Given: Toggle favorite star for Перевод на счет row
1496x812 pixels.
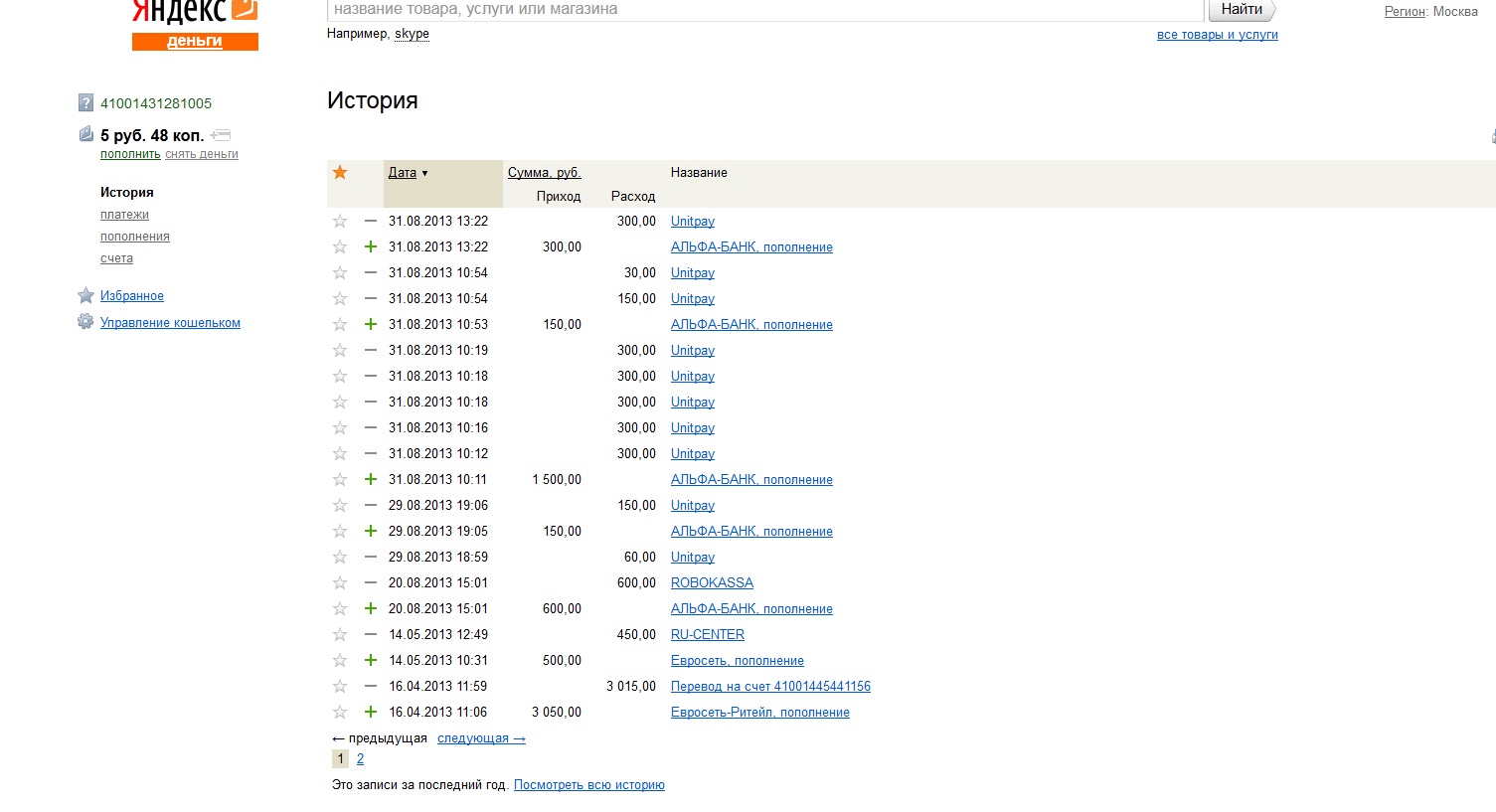Looking at the screenshot, I should 340,686.
